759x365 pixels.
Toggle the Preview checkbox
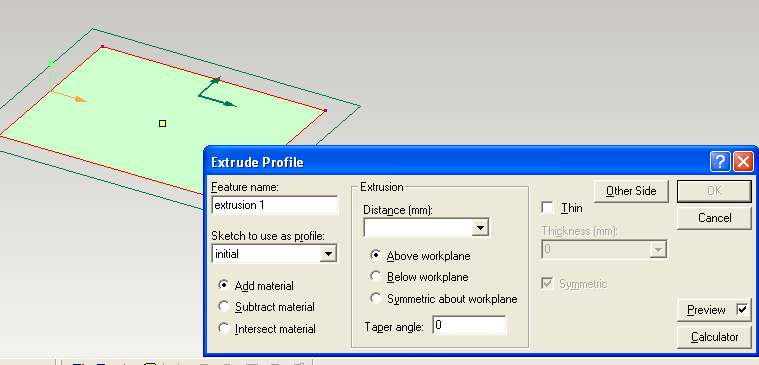(x=742, y=309)
